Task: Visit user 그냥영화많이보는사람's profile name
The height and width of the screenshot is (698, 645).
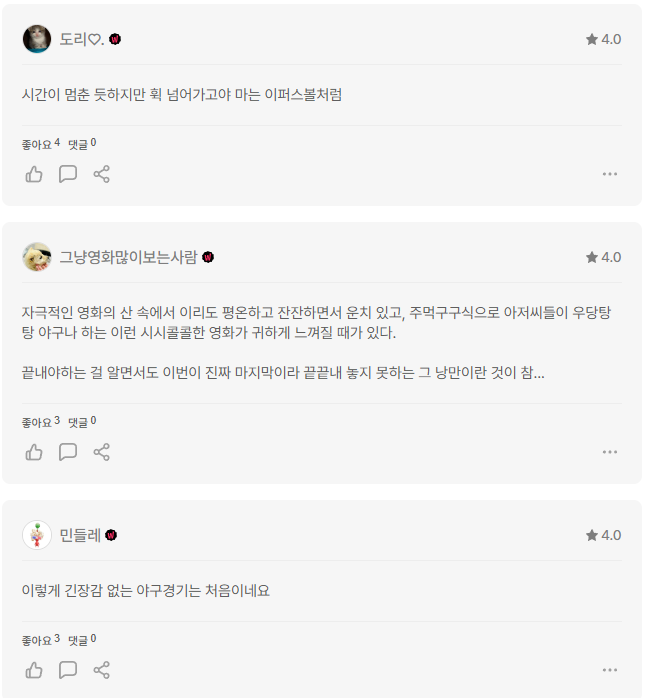Action: click(128, 257)
